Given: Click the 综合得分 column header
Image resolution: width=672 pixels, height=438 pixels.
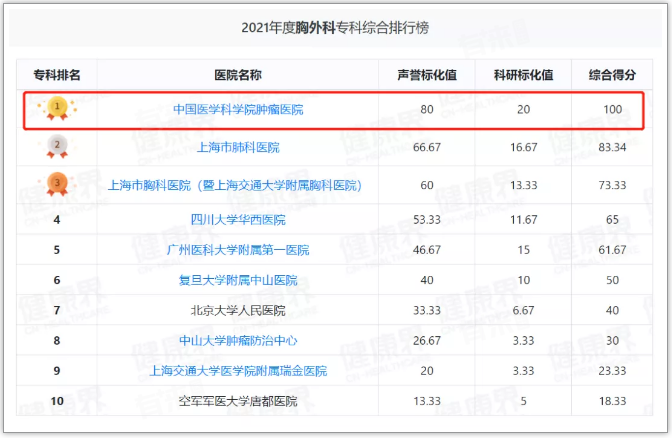Looking at the screenshot, I should [613, 75].
